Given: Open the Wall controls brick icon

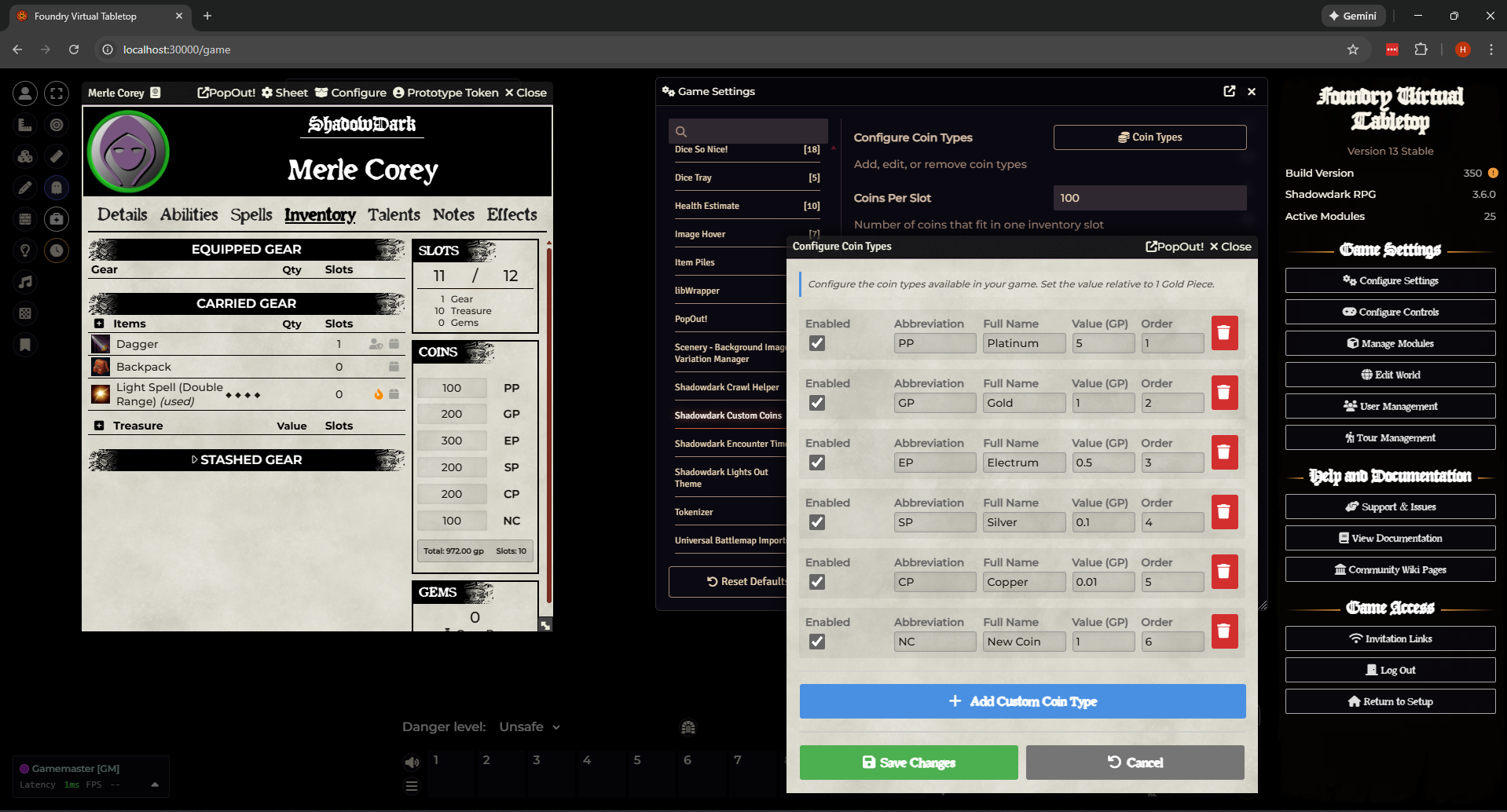Looking at the screenshot, I should click(x=24, y=218).
